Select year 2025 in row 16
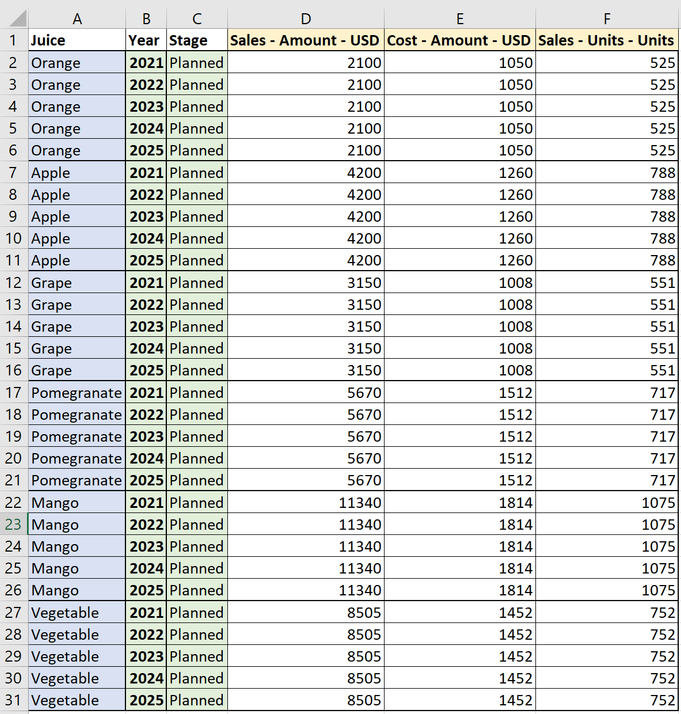Viewport: 681px width, 714px height. pyautogui.click(x=146, y=370)
